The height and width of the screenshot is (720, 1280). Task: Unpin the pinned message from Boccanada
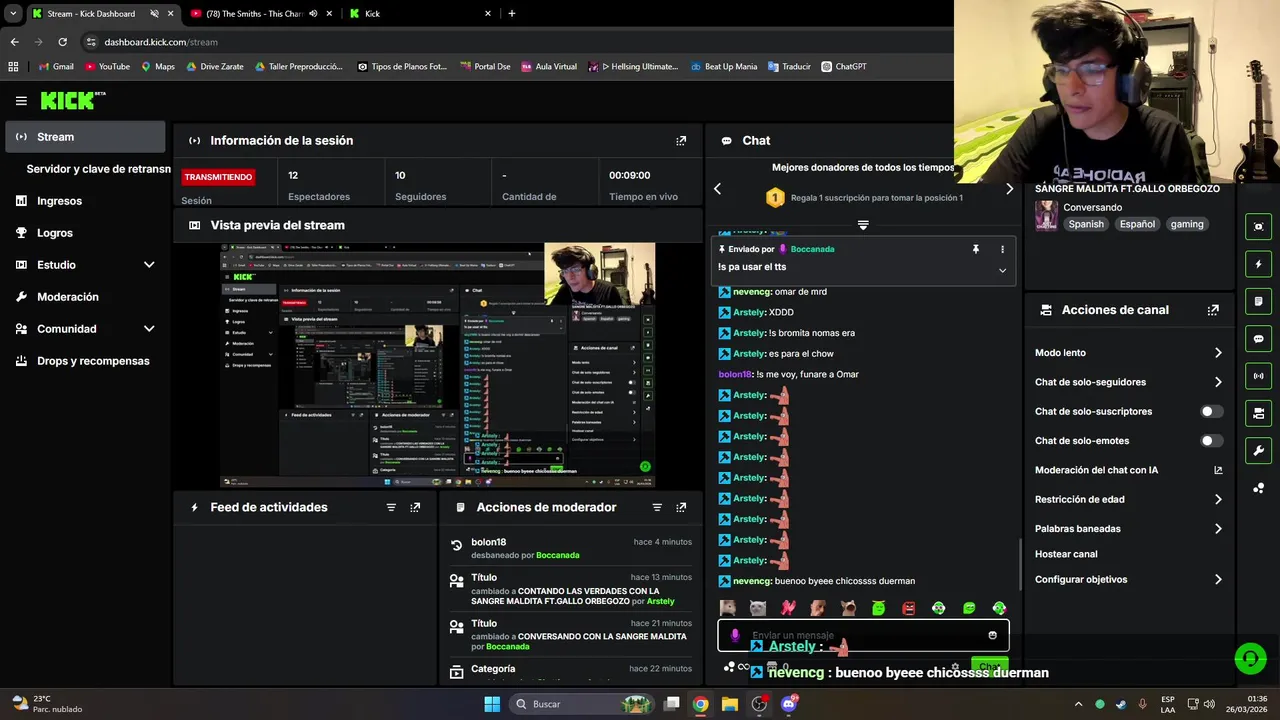pos(976,249)
